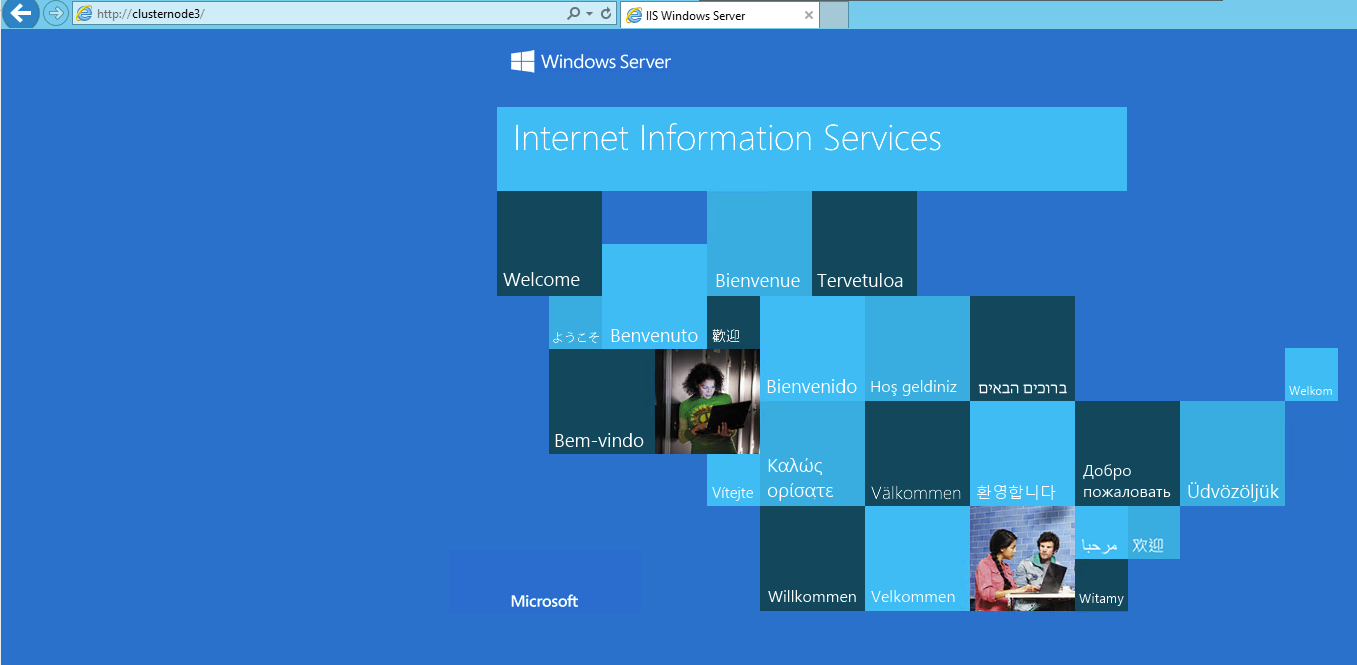This screenshot has width=1357, height=665.
Task: Click the Tervetuloa tile
Action: 864,243
